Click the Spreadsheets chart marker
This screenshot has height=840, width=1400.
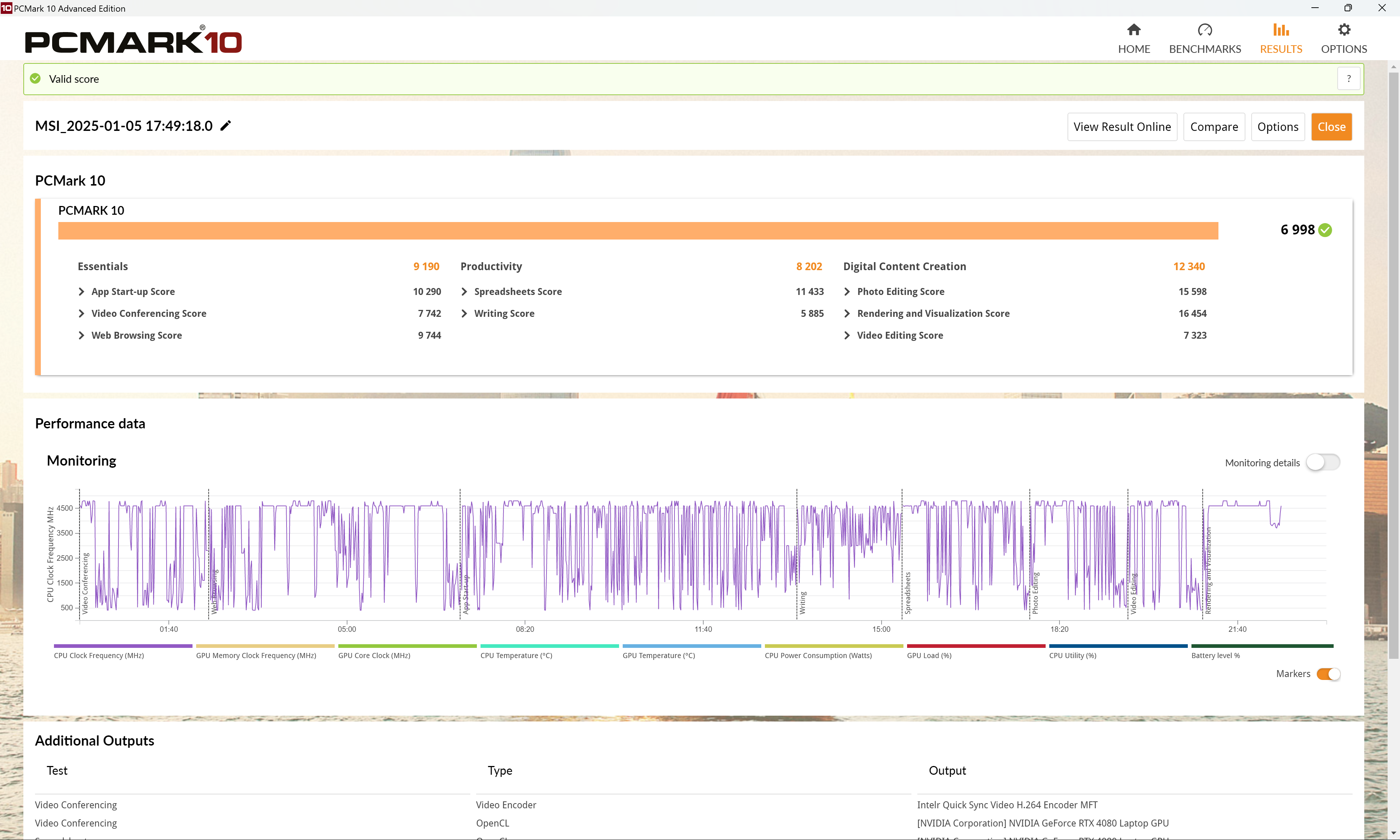coord(908,593)
